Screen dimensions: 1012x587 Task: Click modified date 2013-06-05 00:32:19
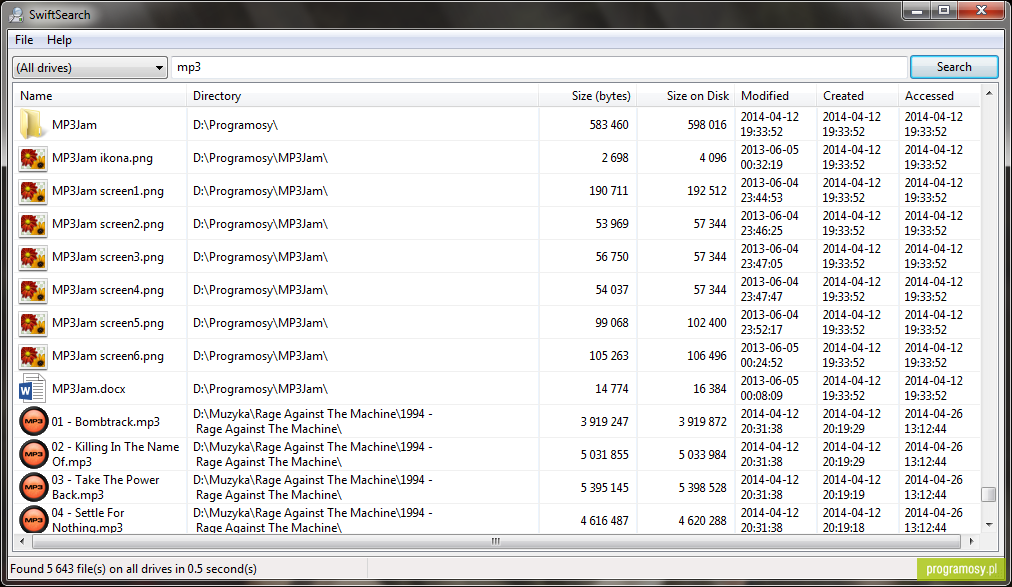coord(769,158)
